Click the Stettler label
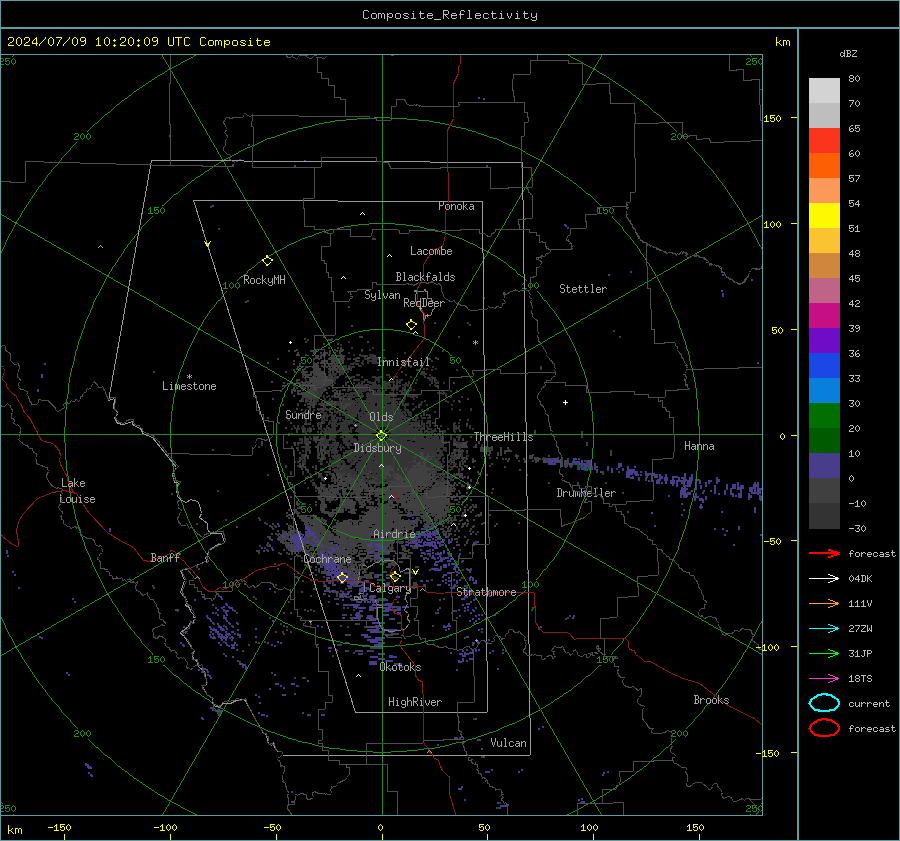Image resolution: width=900 pixels, height=841 pixels. point(583,289)
